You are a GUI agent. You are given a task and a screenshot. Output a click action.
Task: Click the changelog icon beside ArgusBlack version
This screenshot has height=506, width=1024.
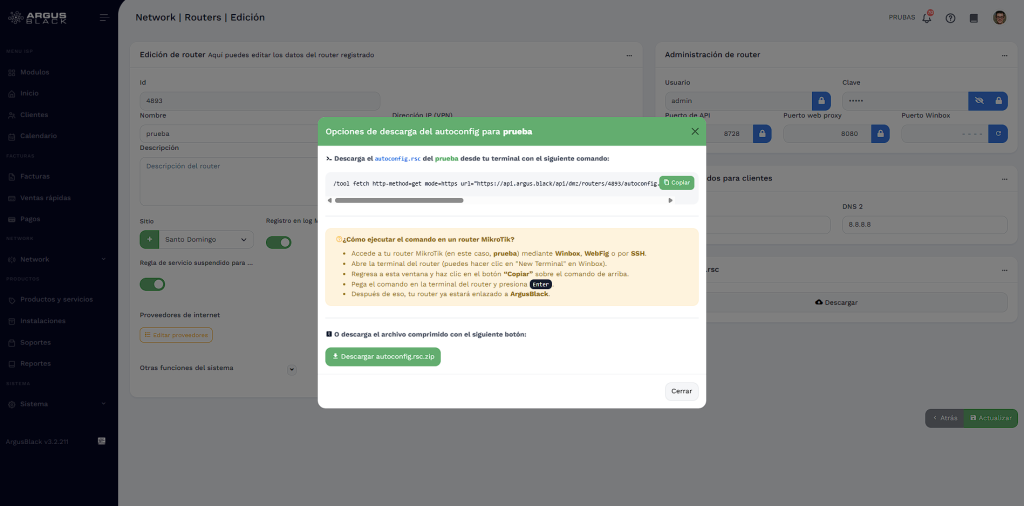tap(102, 441)
